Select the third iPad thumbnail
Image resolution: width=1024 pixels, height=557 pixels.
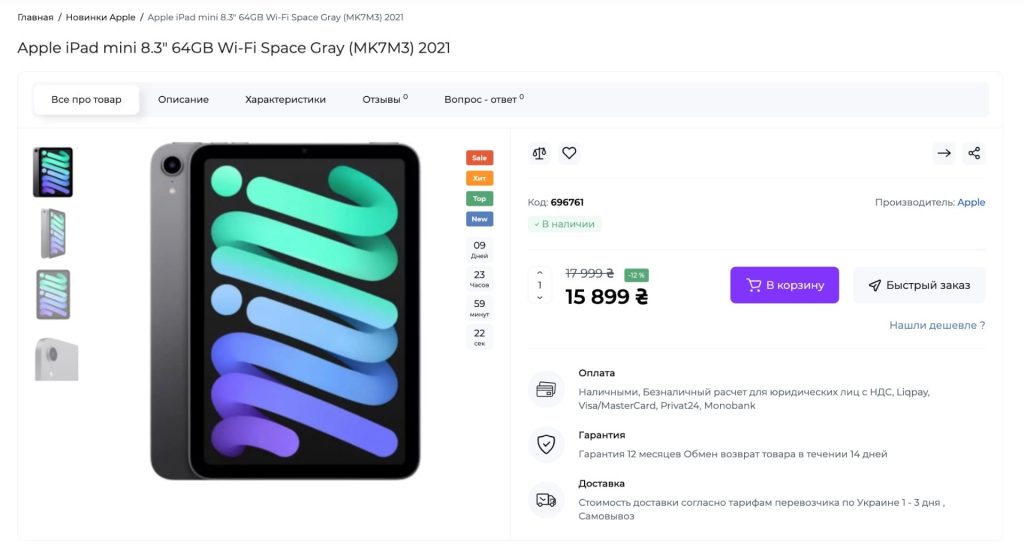(53, 294)
